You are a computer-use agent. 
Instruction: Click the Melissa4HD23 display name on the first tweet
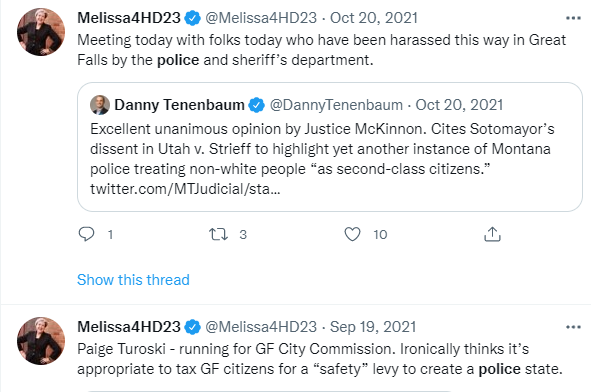tap(129, 18)
